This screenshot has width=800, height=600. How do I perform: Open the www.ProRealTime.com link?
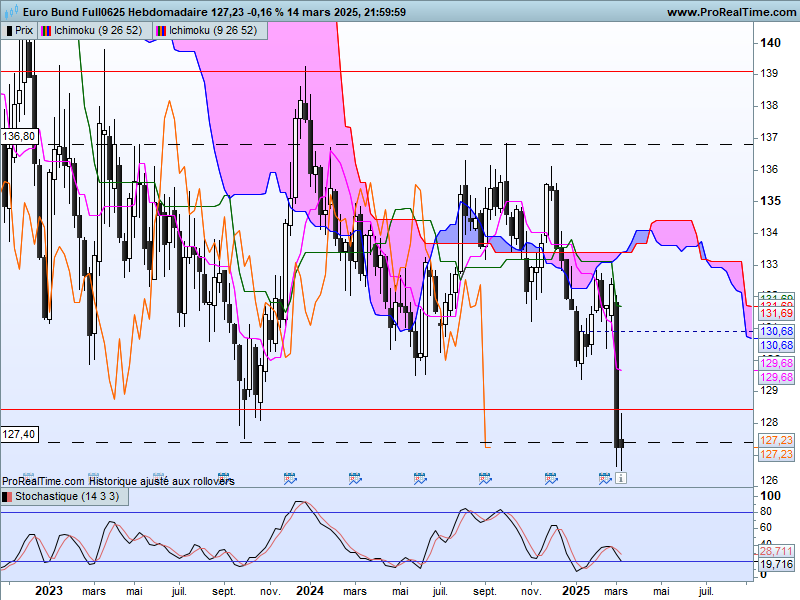(x=732, y=12)
